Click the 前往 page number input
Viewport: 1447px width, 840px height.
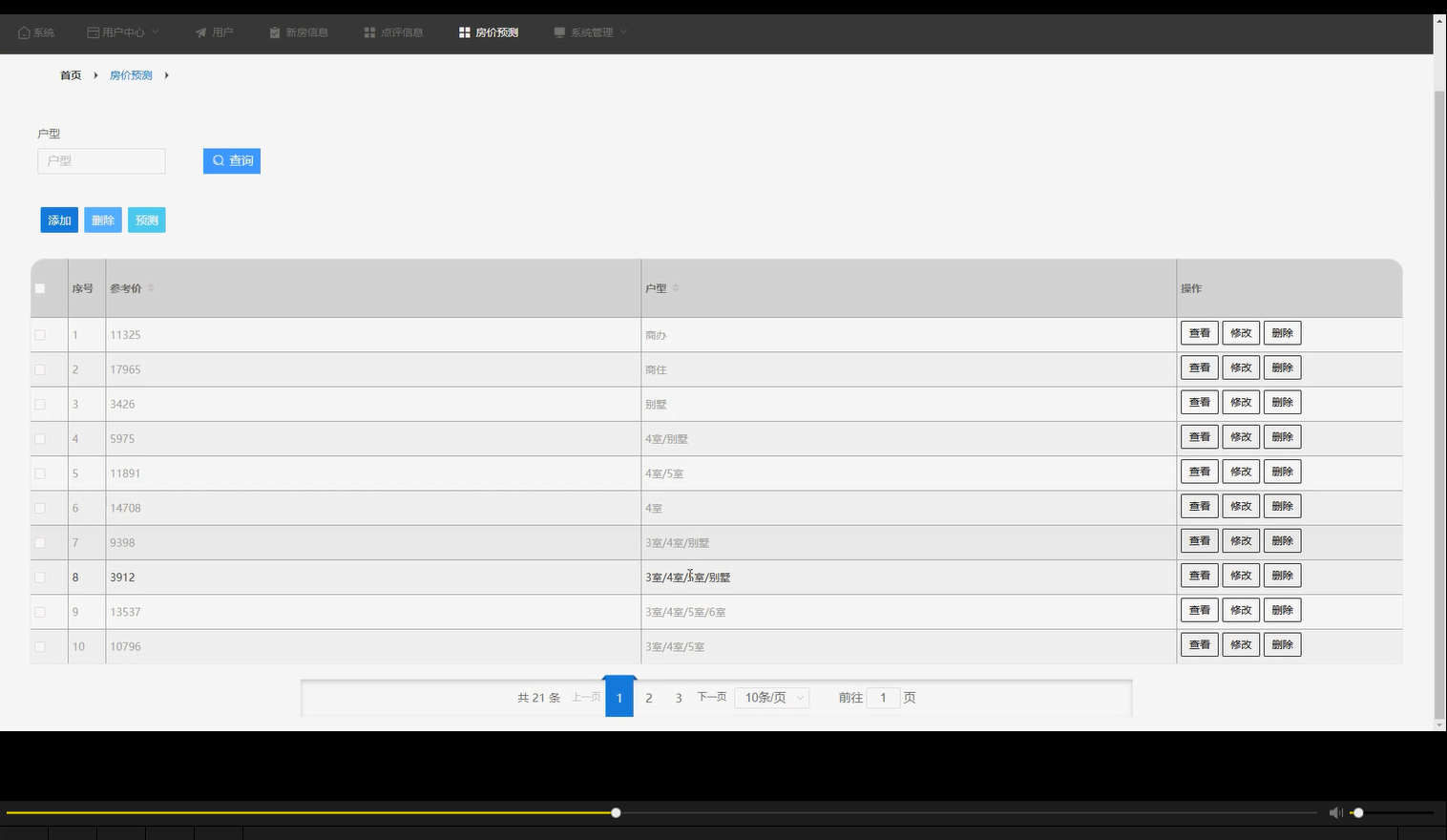click(883, 698)
